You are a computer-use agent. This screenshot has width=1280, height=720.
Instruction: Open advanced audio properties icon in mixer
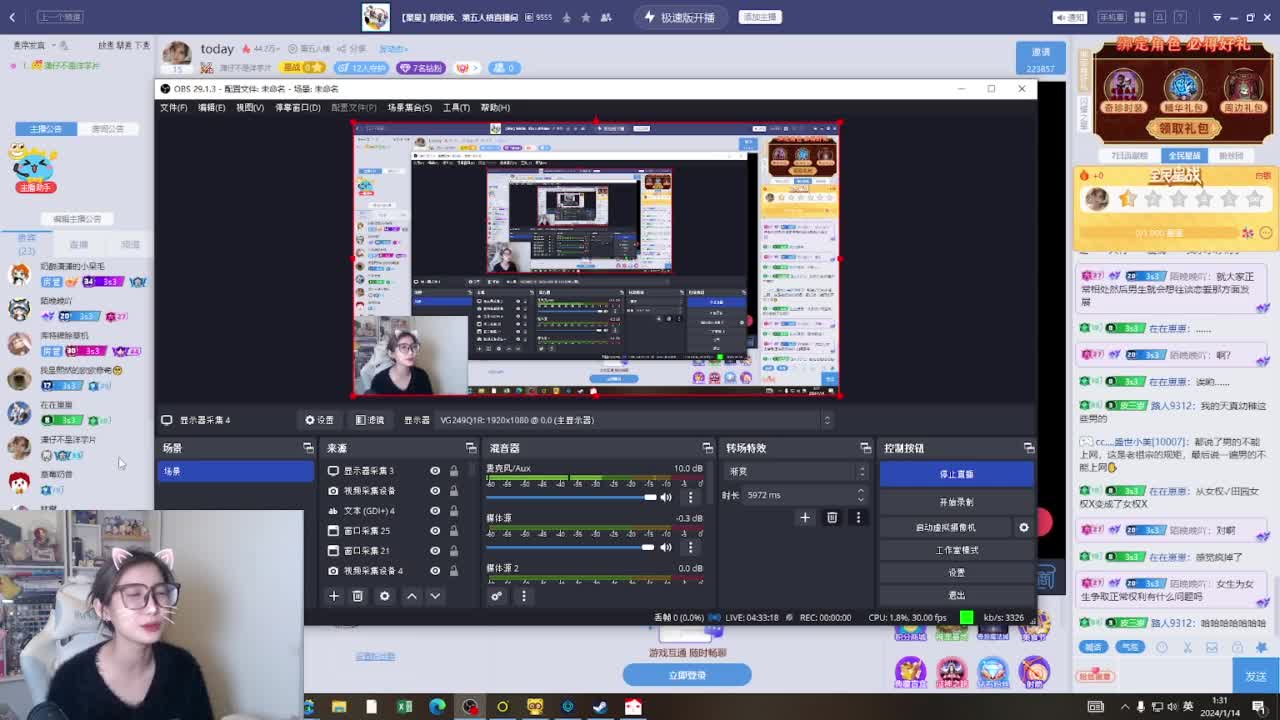[x=497, y=595]
